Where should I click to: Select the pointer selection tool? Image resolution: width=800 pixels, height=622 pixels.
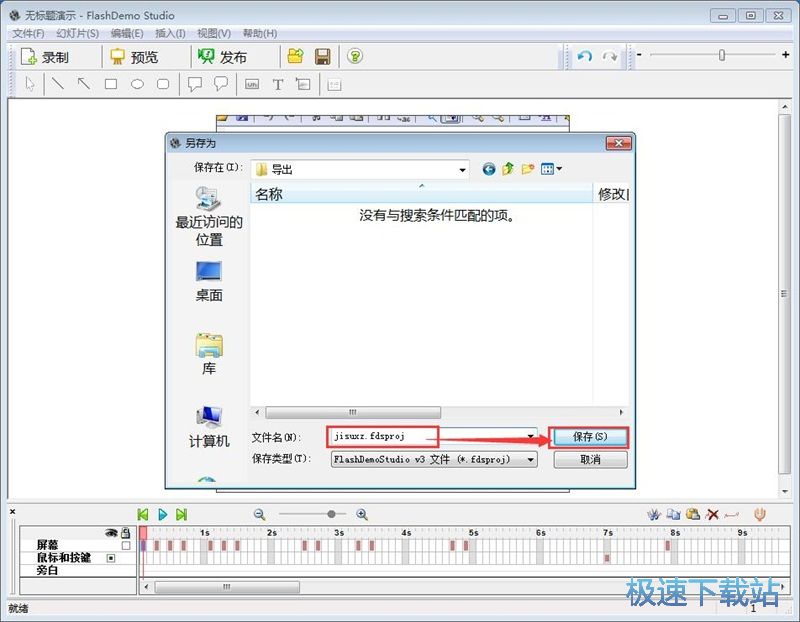pyautogui.click(x=30, y=84)
